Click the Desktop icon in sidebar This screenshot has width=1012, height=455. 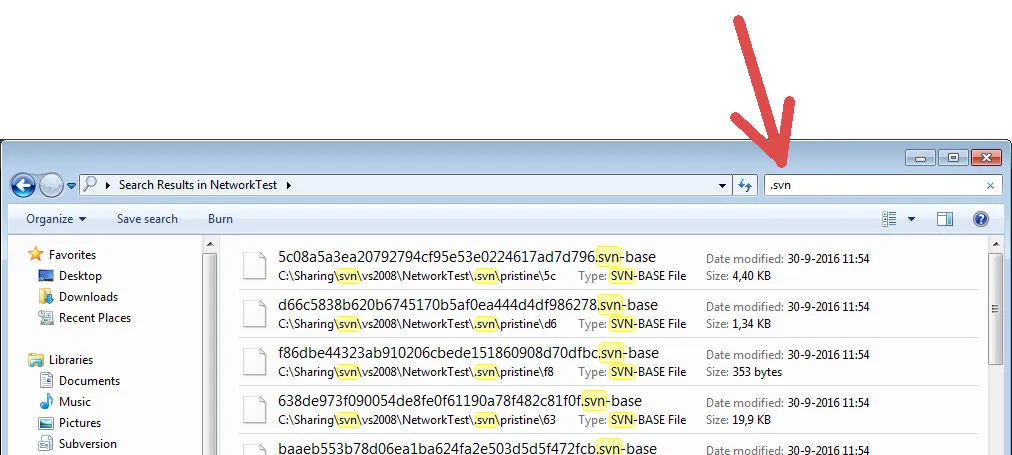click(x=46, y=276)
